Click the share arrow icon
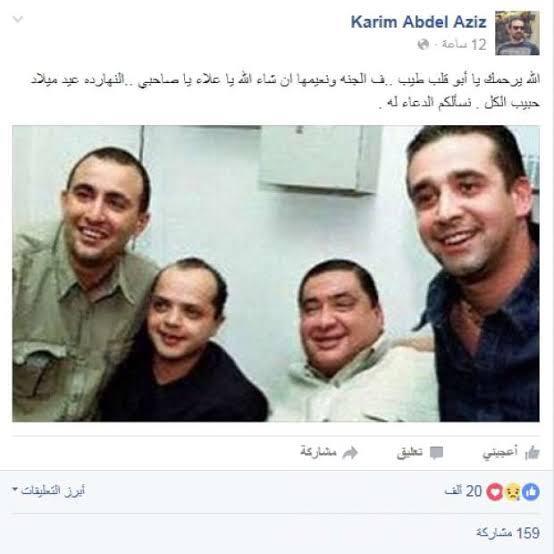The width and height of the screenshot is (554, 554). [350, 453]
